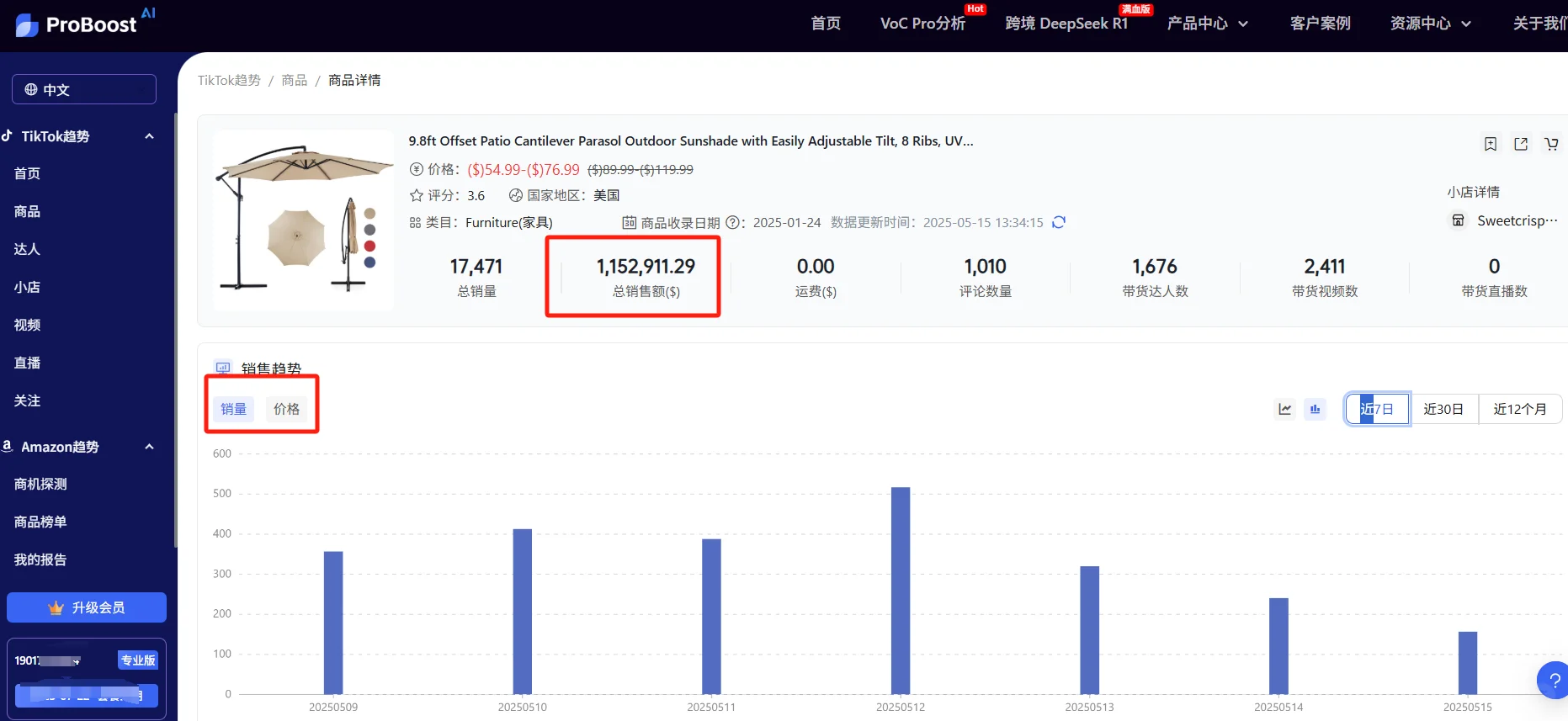The image size is (1568, 721).
Task: Click the ProBoost logo
Action: [x=85, y=24]
